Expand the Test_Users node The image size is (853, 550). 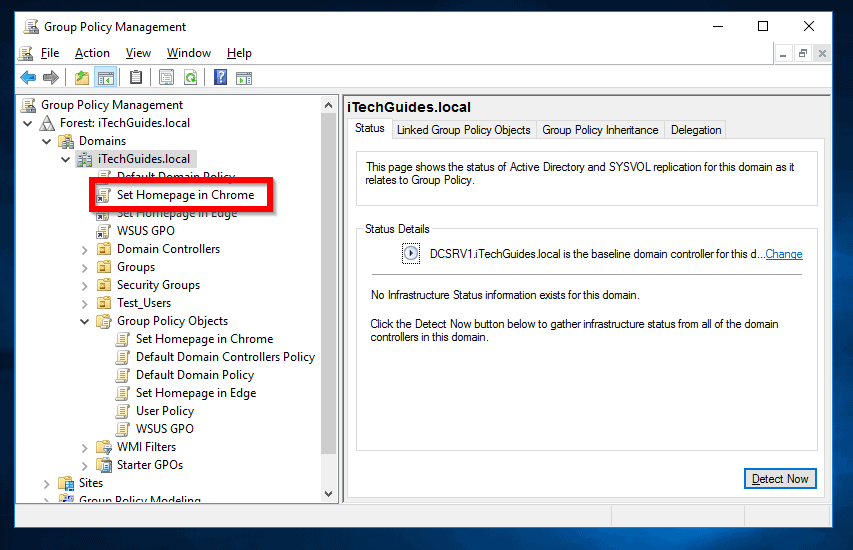pos(84,304)
